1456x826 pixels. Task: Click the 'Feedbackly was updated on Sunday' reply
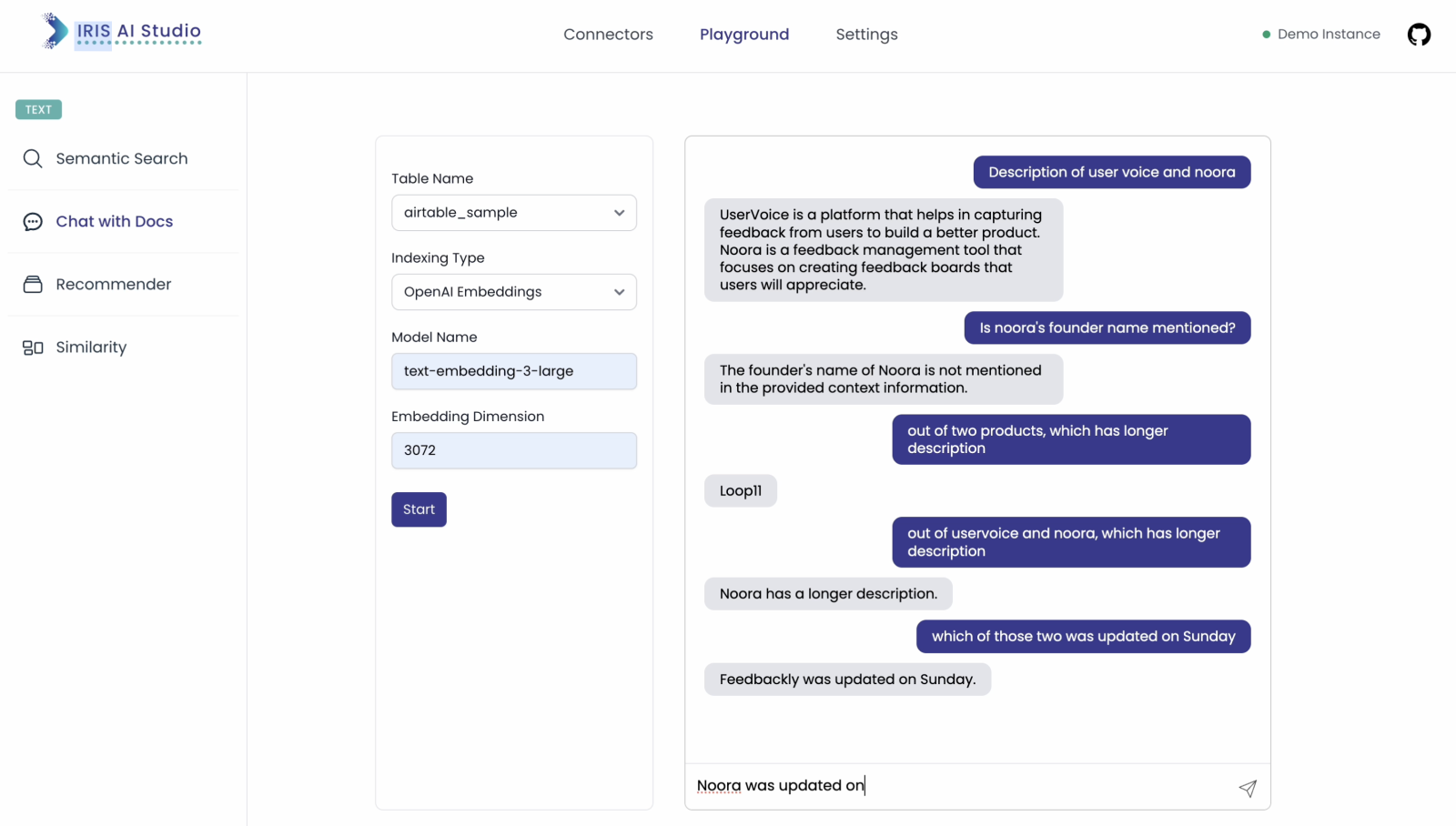[846, 680]
